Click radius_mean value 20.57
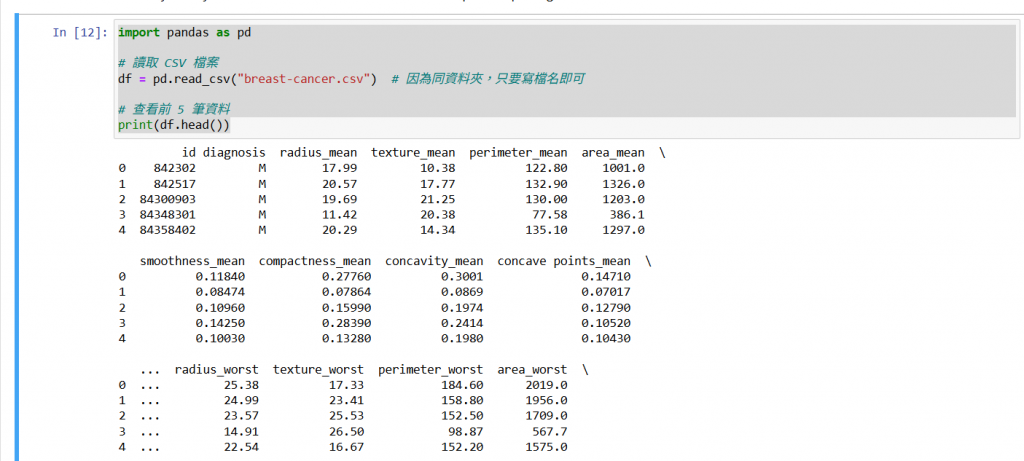This screenshot has height=461, width=1024. (340, 183)
